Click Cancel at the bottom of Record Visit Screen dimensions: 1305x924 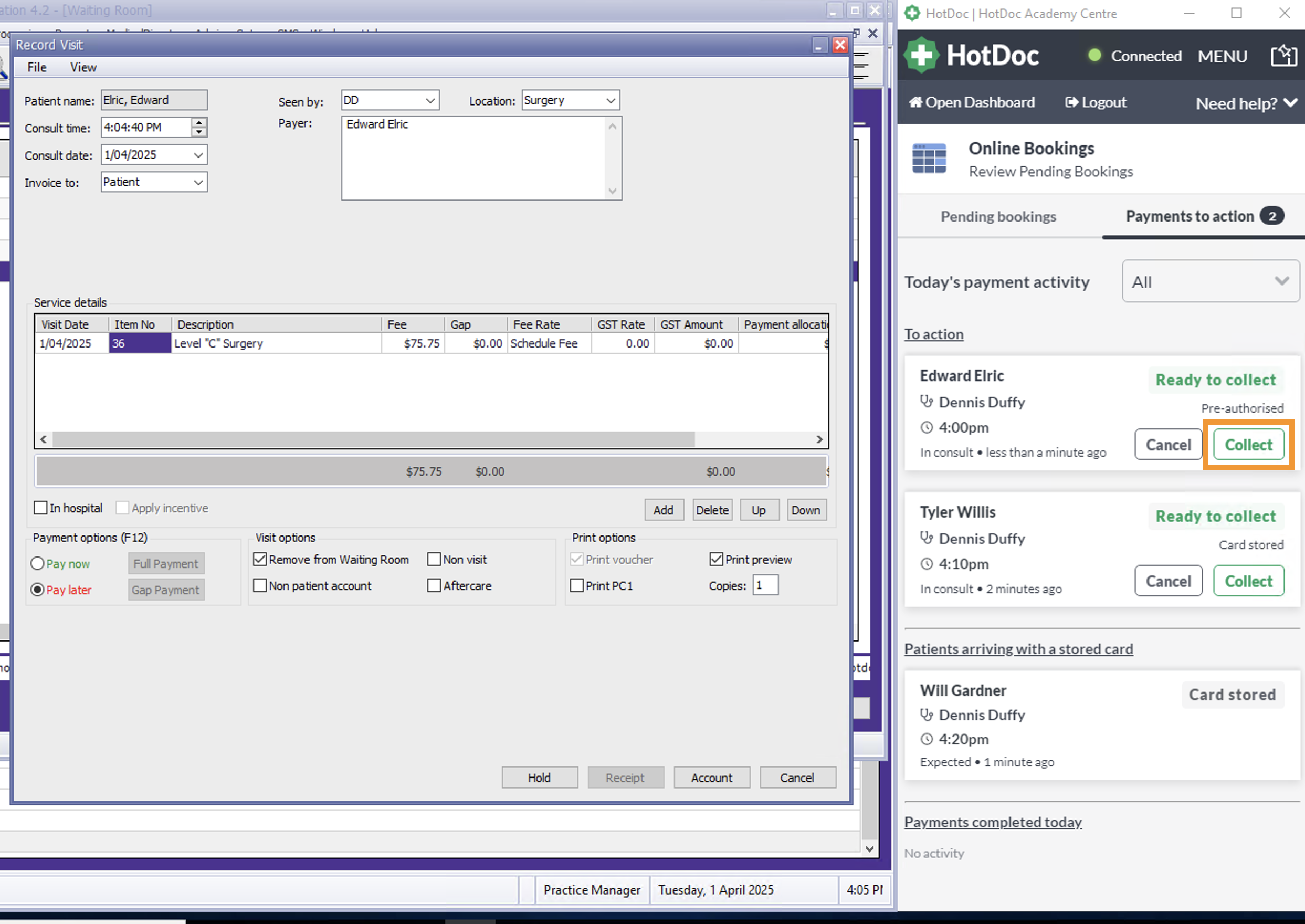click(797, 778)
